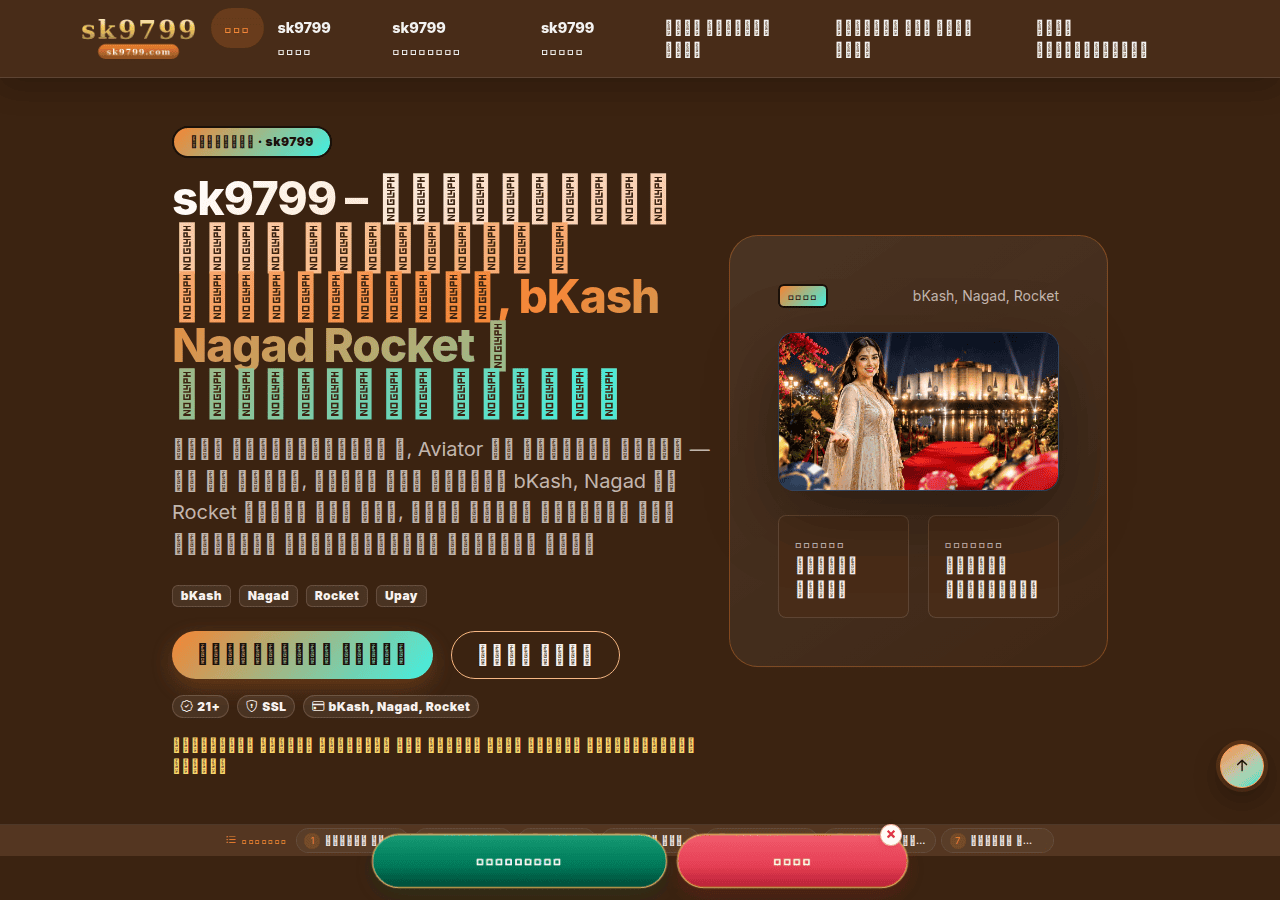1280x900 pixels.
Task: Click the casino woman promo image
Action: pyautogui.click(x=918, y=411)
